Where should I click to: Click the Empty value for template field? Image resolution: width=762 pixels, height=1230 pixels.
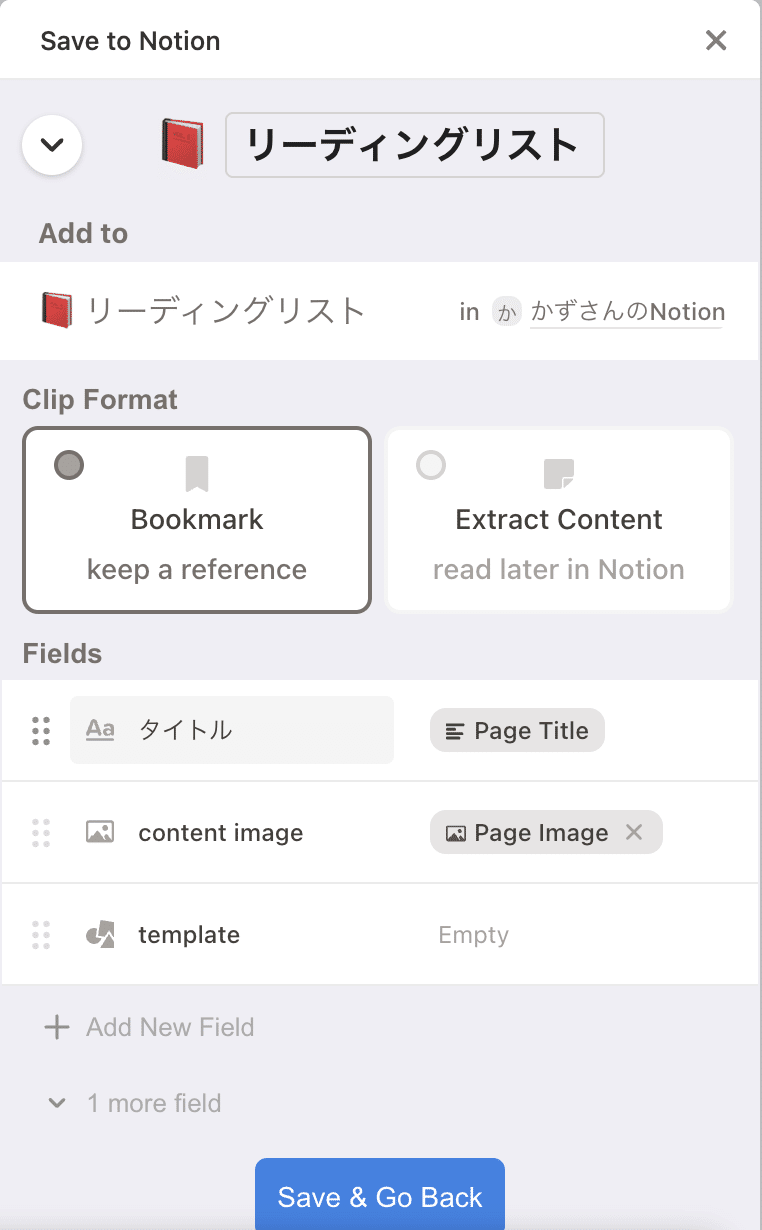[474, 935]
